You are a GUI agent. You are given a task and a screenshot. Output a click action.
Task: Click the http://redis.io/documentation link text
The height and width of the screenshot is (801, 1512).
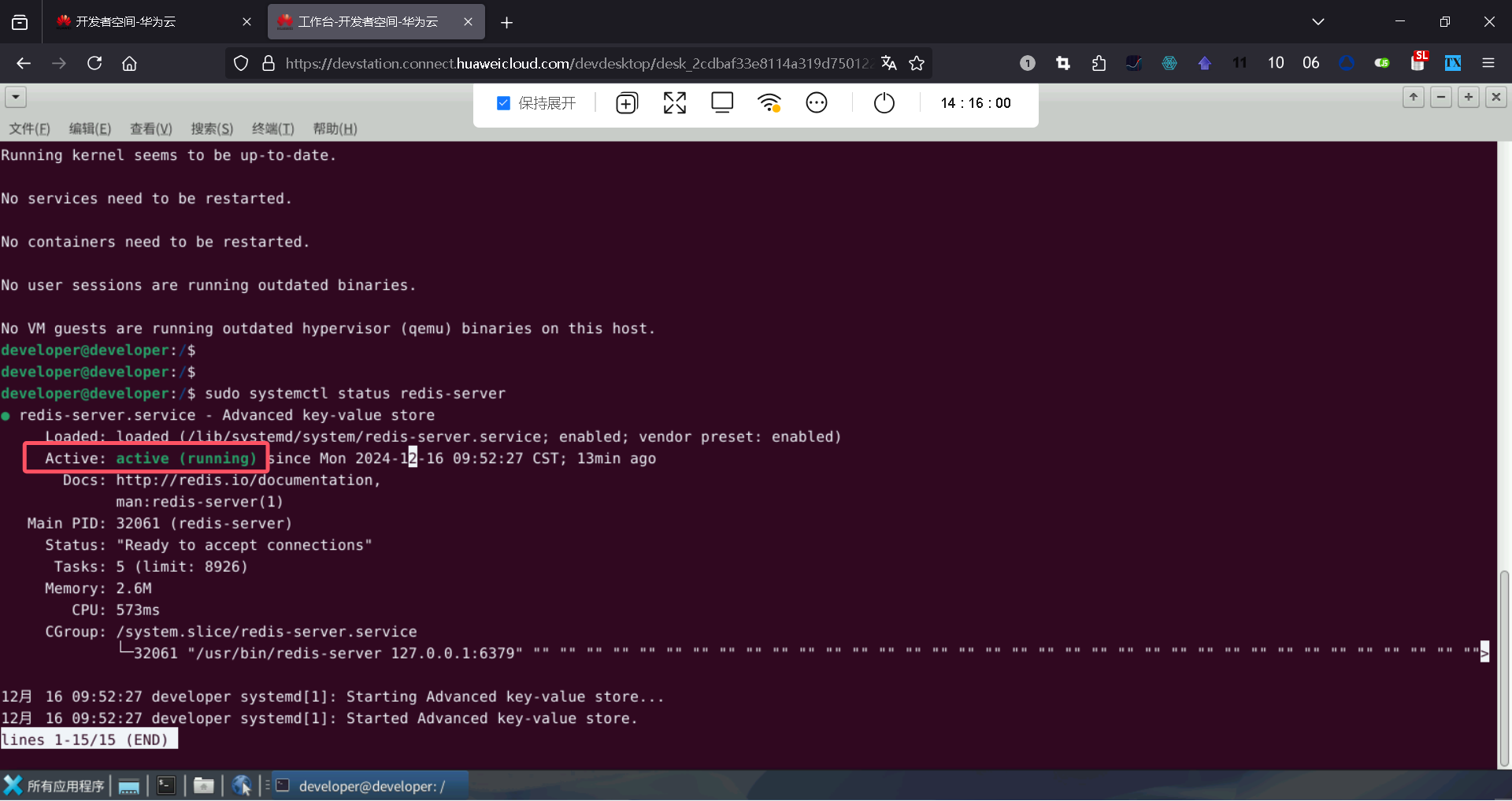244,480
